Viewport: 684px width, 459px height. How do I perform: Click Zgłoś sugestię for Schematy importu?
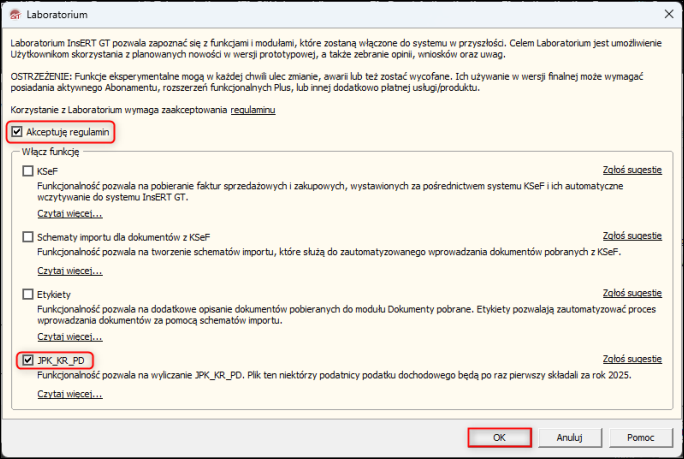click(x=632, y=236)
